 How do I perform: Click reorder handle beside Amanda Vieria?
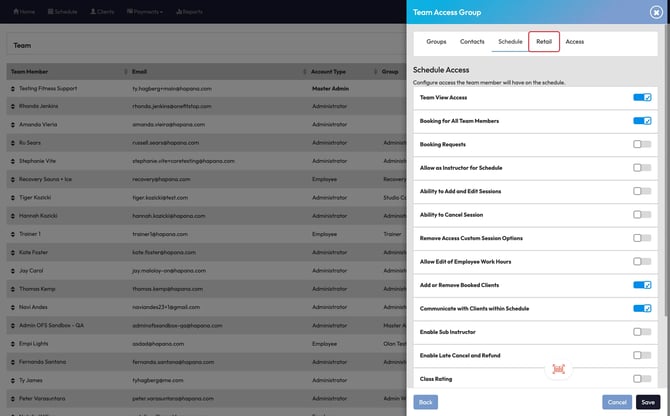(14, 124)
